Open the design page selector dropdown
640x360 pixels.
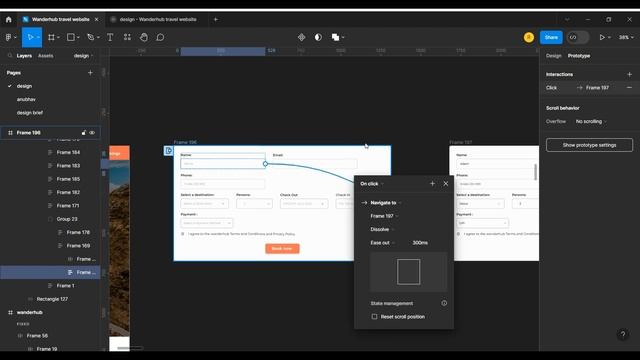click(84, 56)
